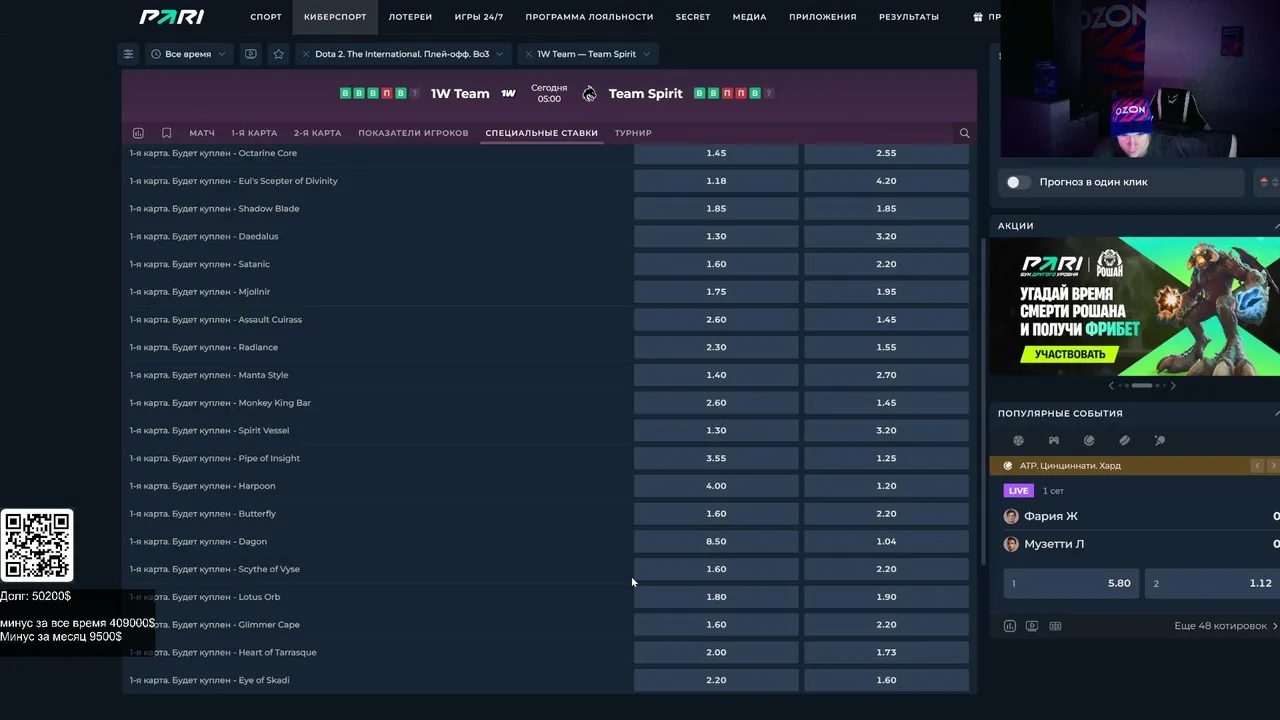Pick odds 1.12 for Музетти Л
Image resolution: width=1280 pixels, height=720 pixels.
[x=1212, y=583]
